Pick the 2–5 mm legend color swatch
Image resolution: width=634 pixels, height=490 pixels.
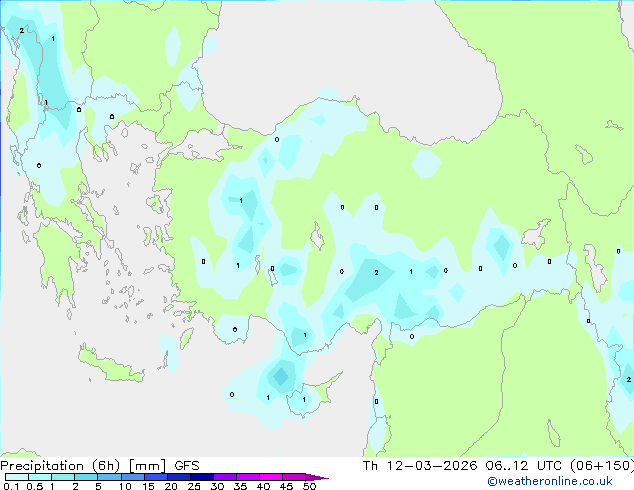(86, 477)
